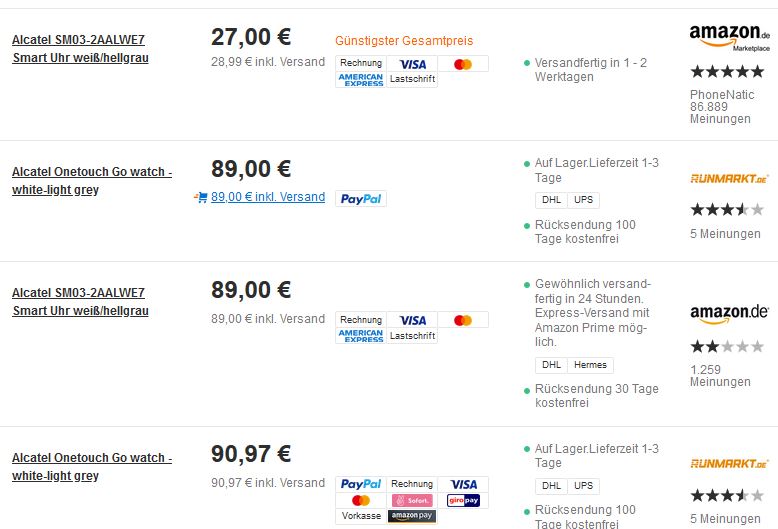Click the UPS badge in second offer
778x529 pixels.
(584, 200)
